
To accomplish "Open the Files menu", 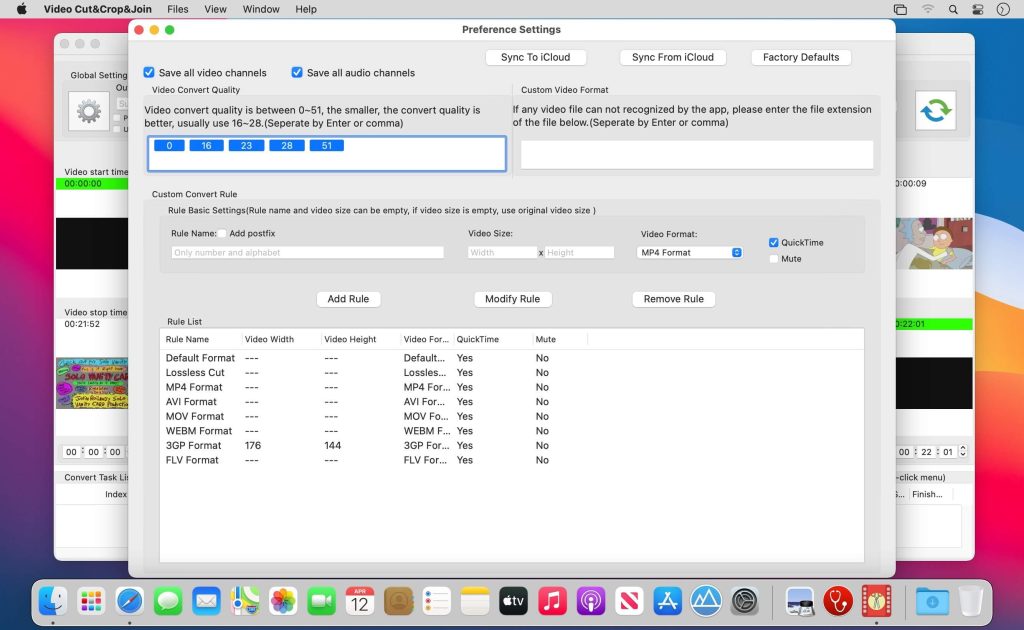I will coord(176,9).
